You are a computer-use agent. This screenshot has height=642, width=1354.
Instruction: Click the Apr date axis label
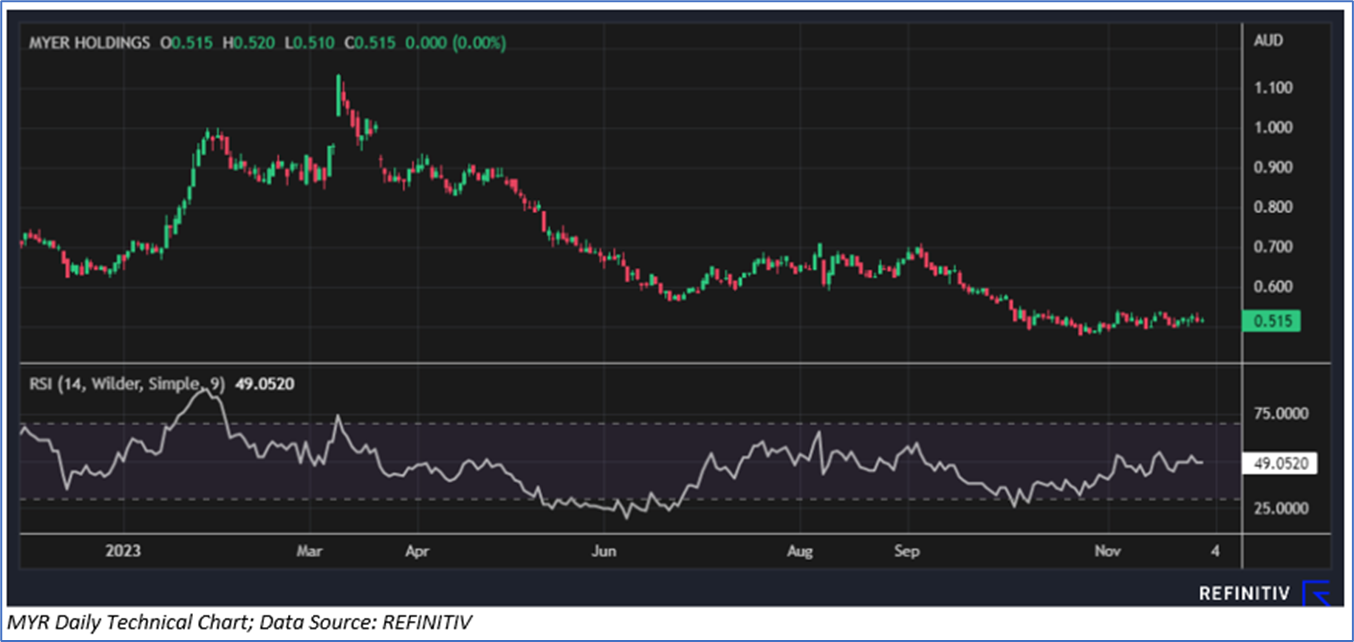416,550
